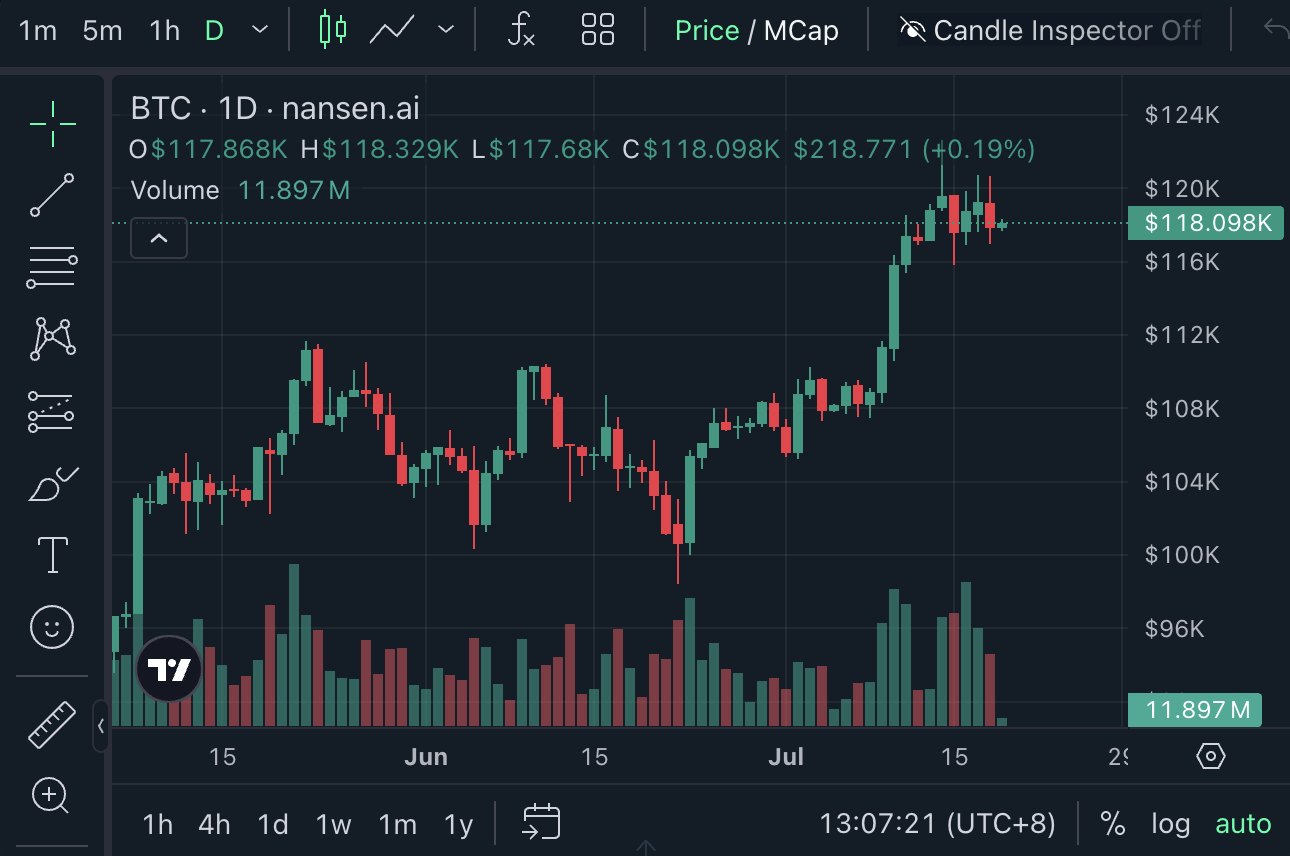The width and height of the screenshot is (1290, 856).
Task: Select the text annotation tool
Action: [50, 555]
